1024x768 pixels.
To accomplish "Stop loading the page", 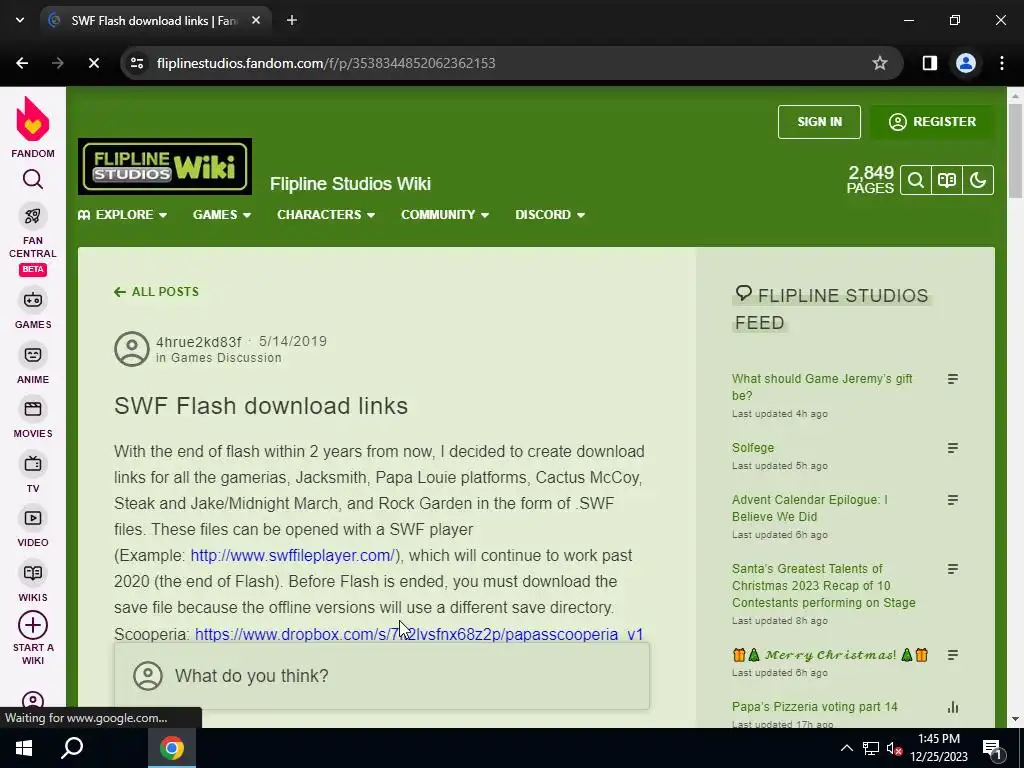I will (93, 63).
